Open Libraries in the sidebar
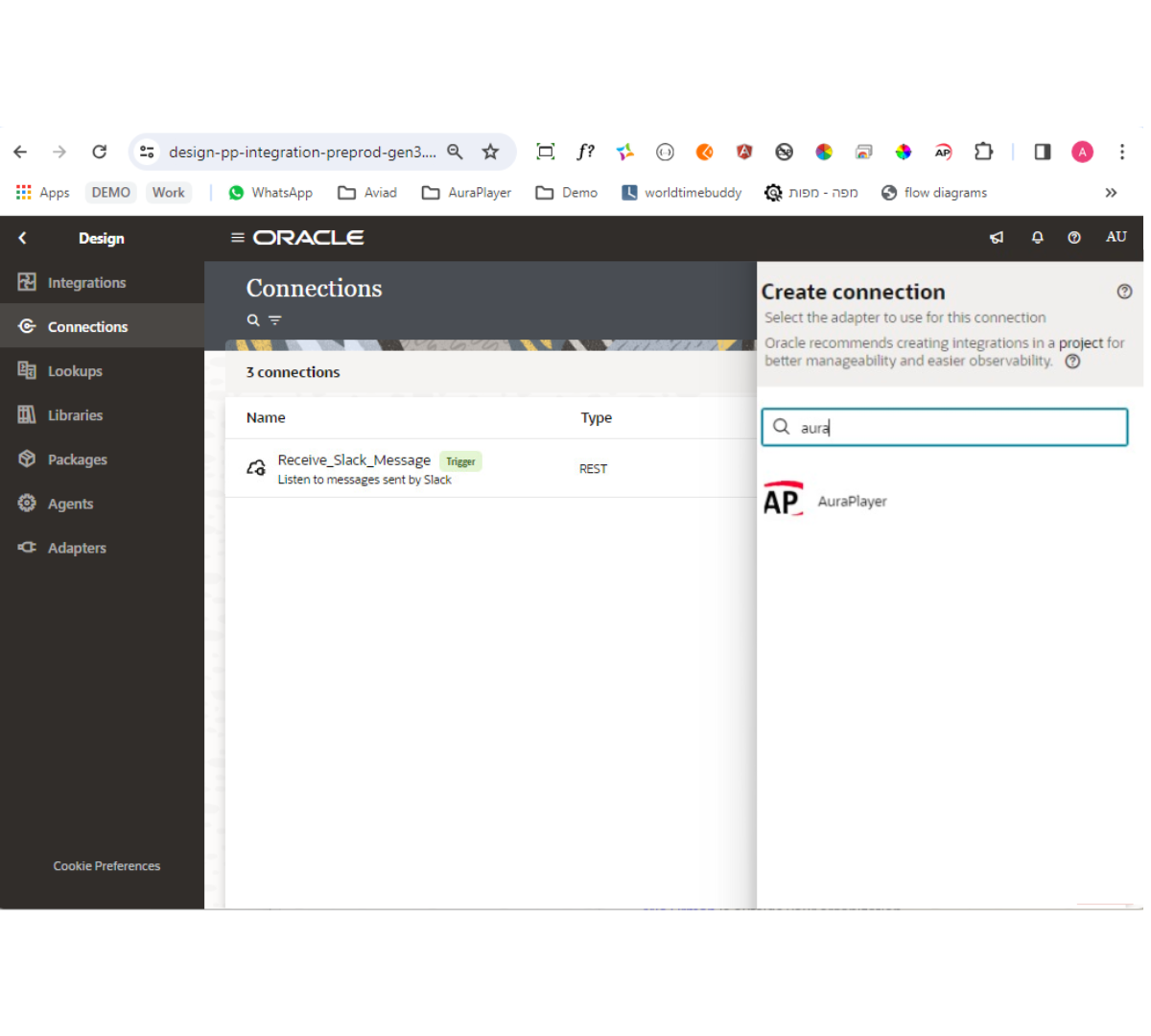 (102, 414)
